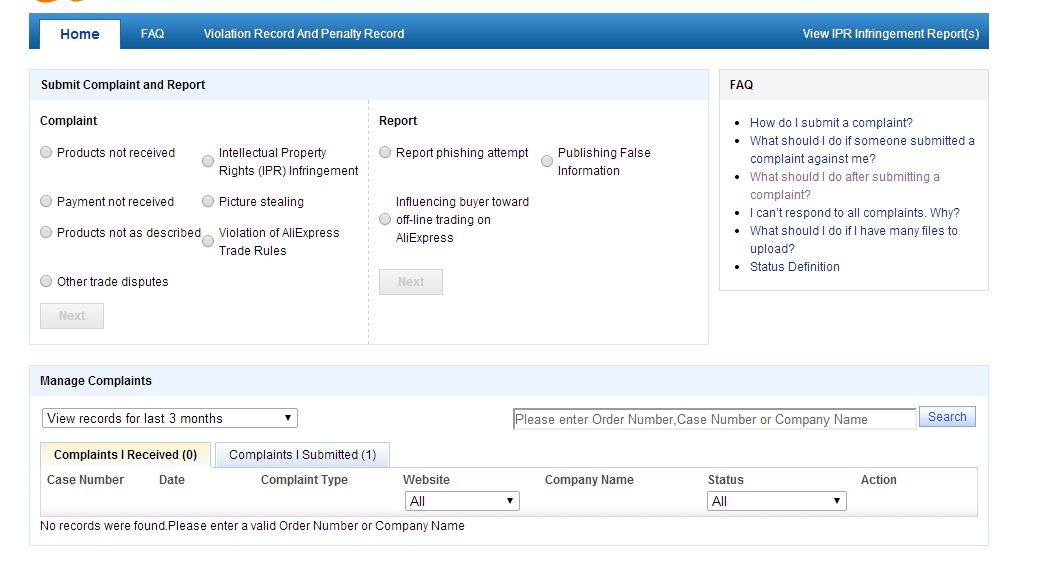The width and height of the screenshot is (1057, 561).
Task: Open 'How do I submit a complaint?' link
Action: pyautogui.click(x=831, y=123)
